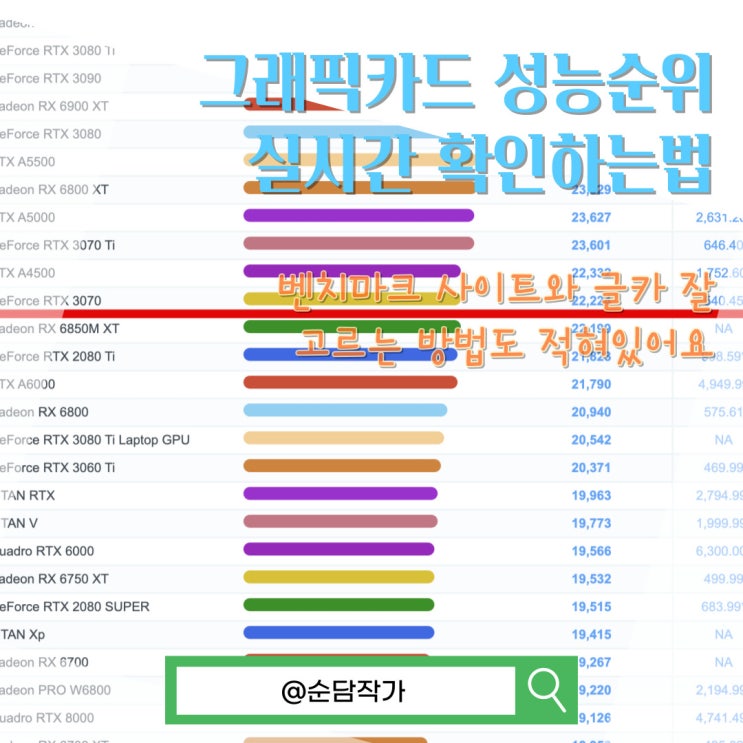Select the GeForce RTX 3090 row name
The width and height of the screenshot is (743, 743).
[51, 78]
